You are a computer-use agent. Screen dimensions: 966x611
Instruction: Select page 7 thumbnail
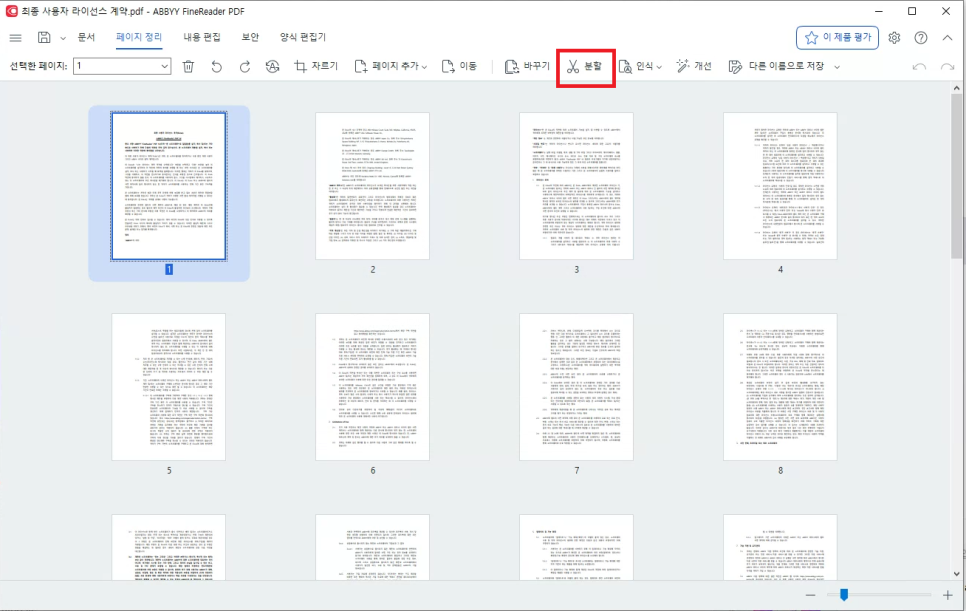click(577, 387)
